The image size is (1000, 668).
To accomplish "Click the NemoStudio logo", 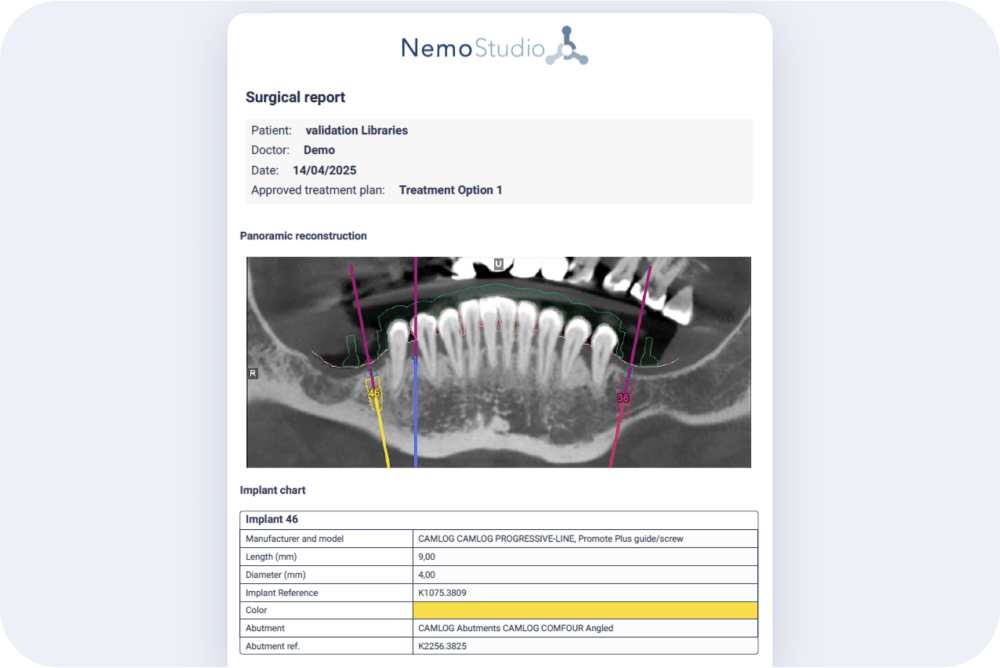I will click(x=494, y=47).
